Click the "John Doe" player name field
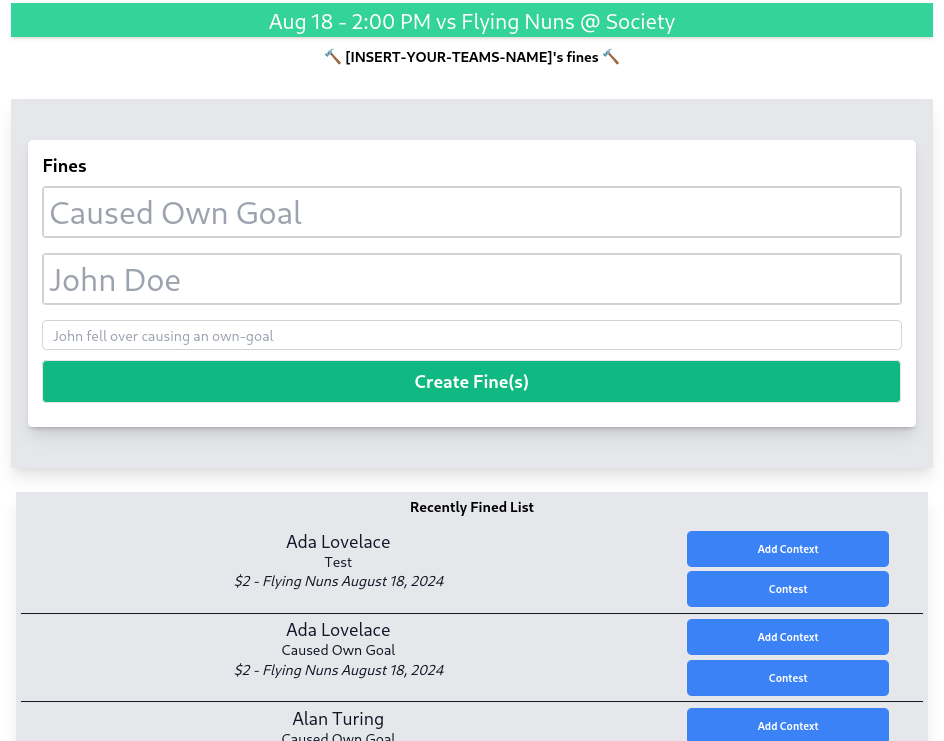This screenshot has height=741, width=944. [471, 279]
